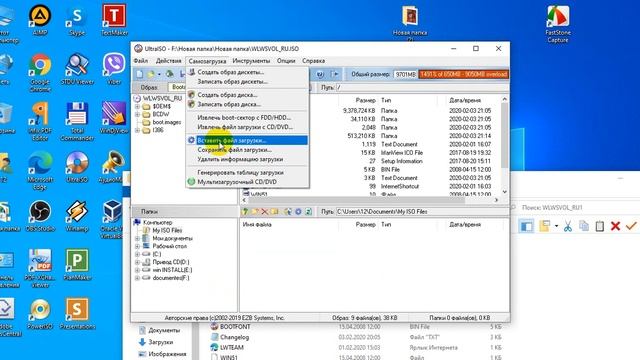Select the PlanMaker desktop icon
This screenshot has width=640, height=360.
(77, 265)
